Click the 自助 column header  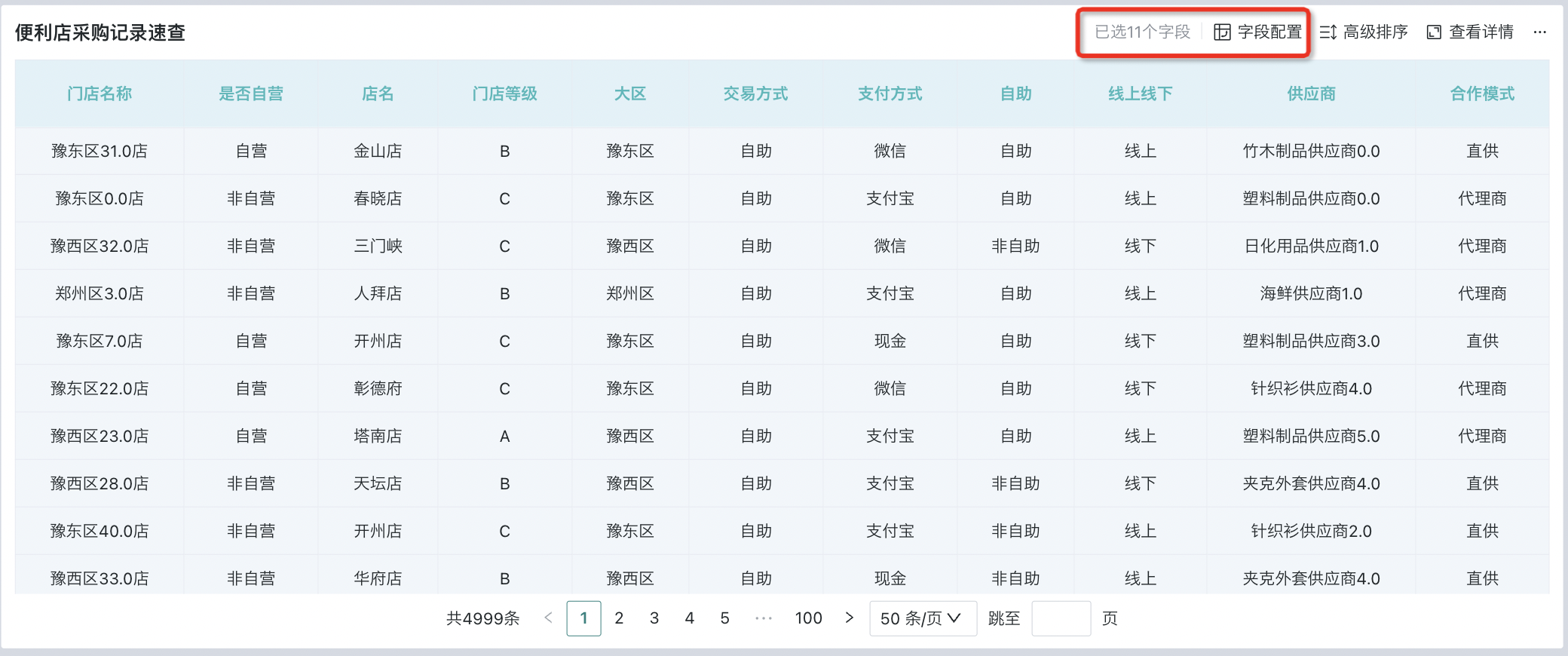(1016, 93)
